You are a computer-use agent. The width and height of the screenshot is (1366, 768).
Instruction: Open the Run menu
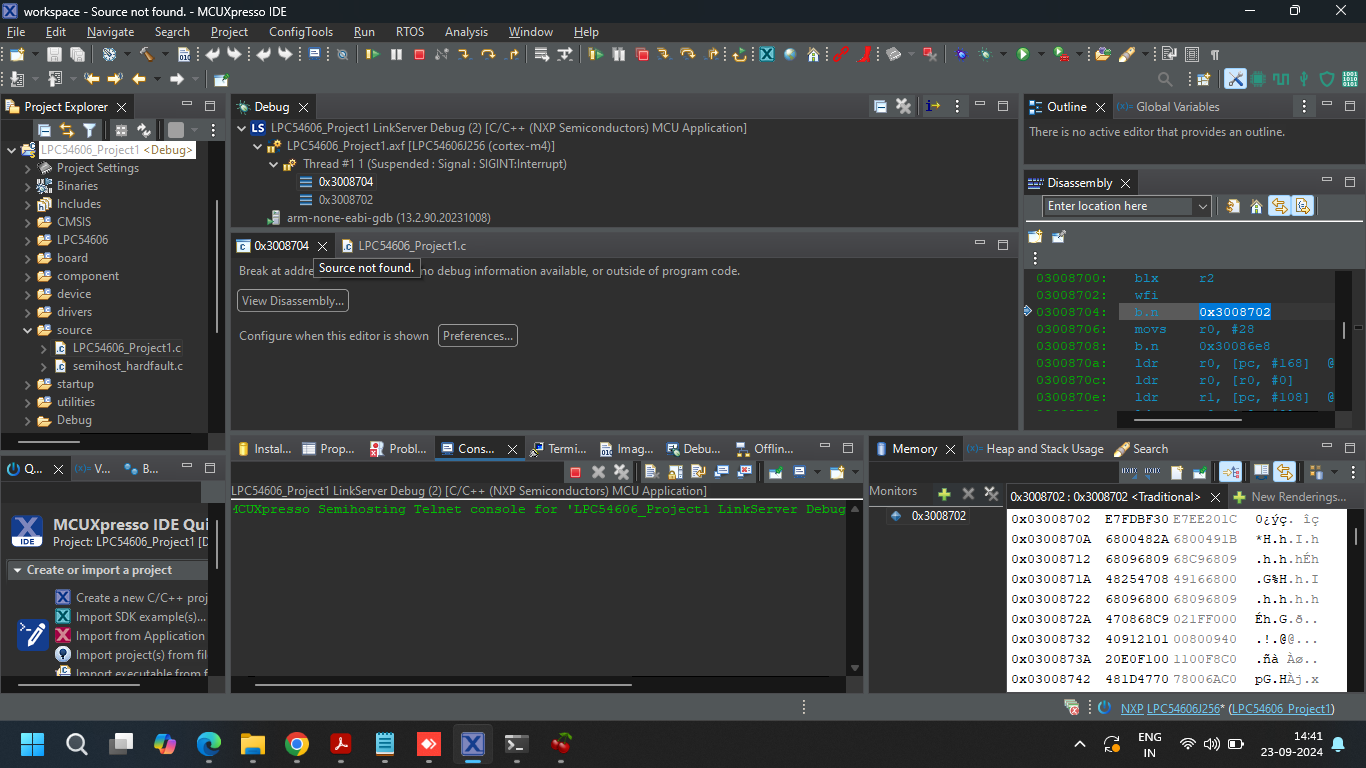pos(364,31)
